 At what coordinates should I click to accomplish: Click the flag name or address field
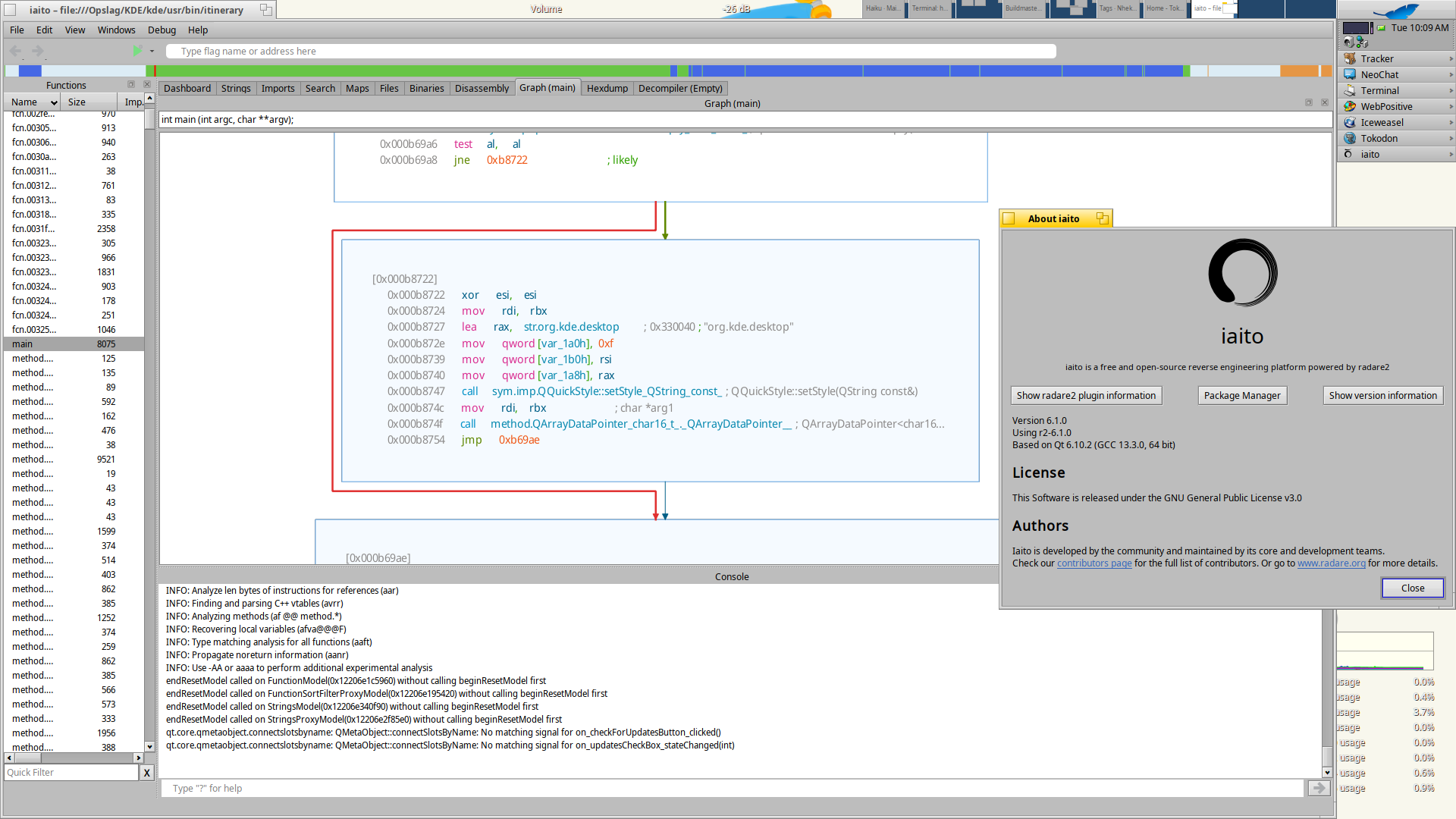(610, 52)
